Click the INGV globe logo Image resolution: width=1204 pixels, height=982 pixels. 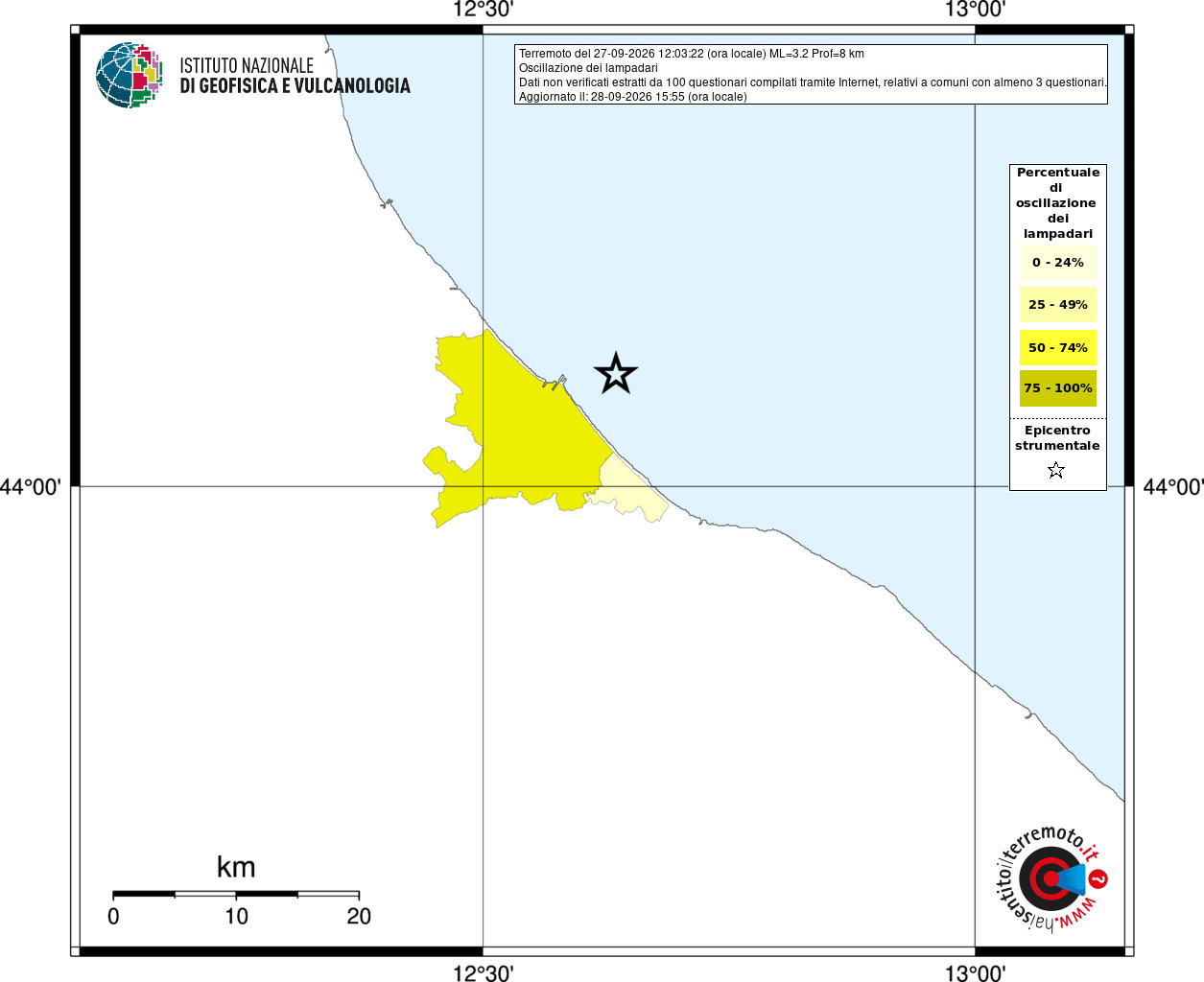coord(129,75)
